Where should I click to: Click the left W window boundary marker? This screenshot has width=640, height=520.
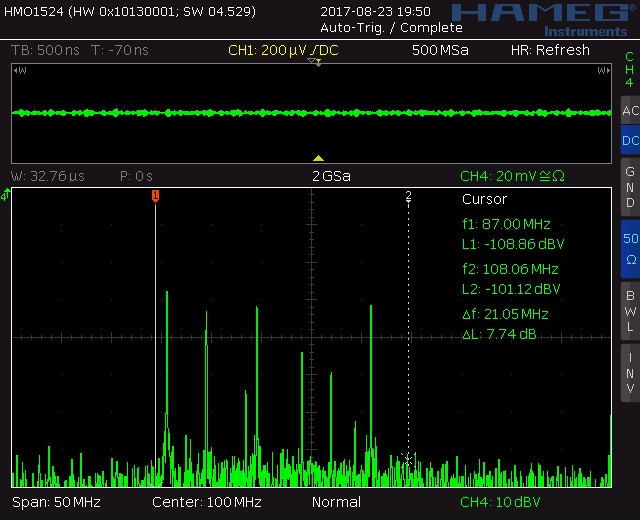[x=19, y=71]
